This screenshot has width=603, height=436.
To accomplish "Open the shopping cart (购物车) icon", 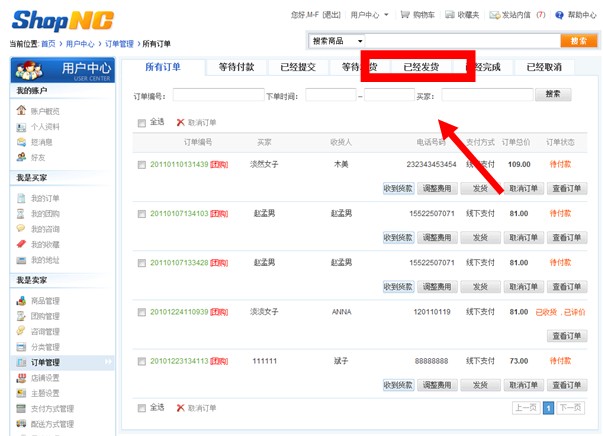I will click(405, 15).
